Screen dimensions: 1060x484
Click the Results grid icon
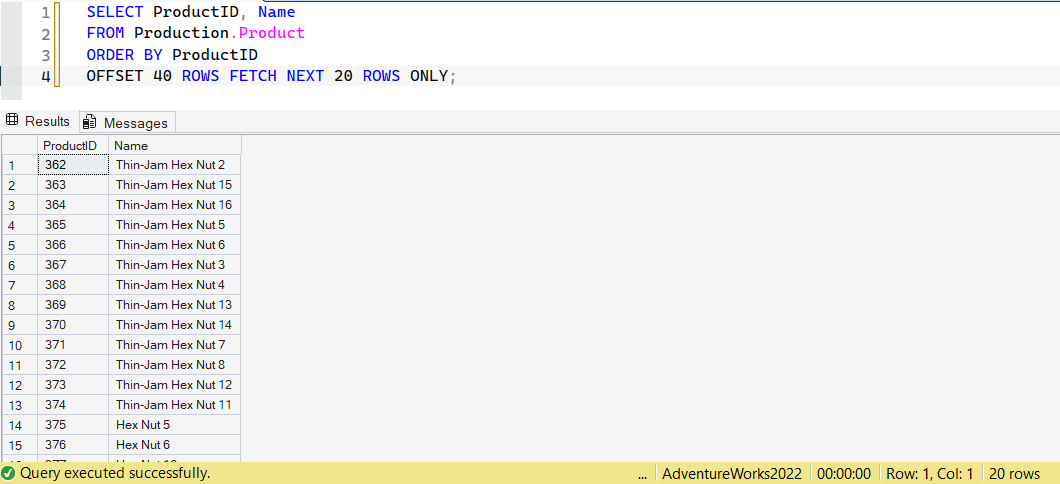pyautogui.click(x=12, y=121)
